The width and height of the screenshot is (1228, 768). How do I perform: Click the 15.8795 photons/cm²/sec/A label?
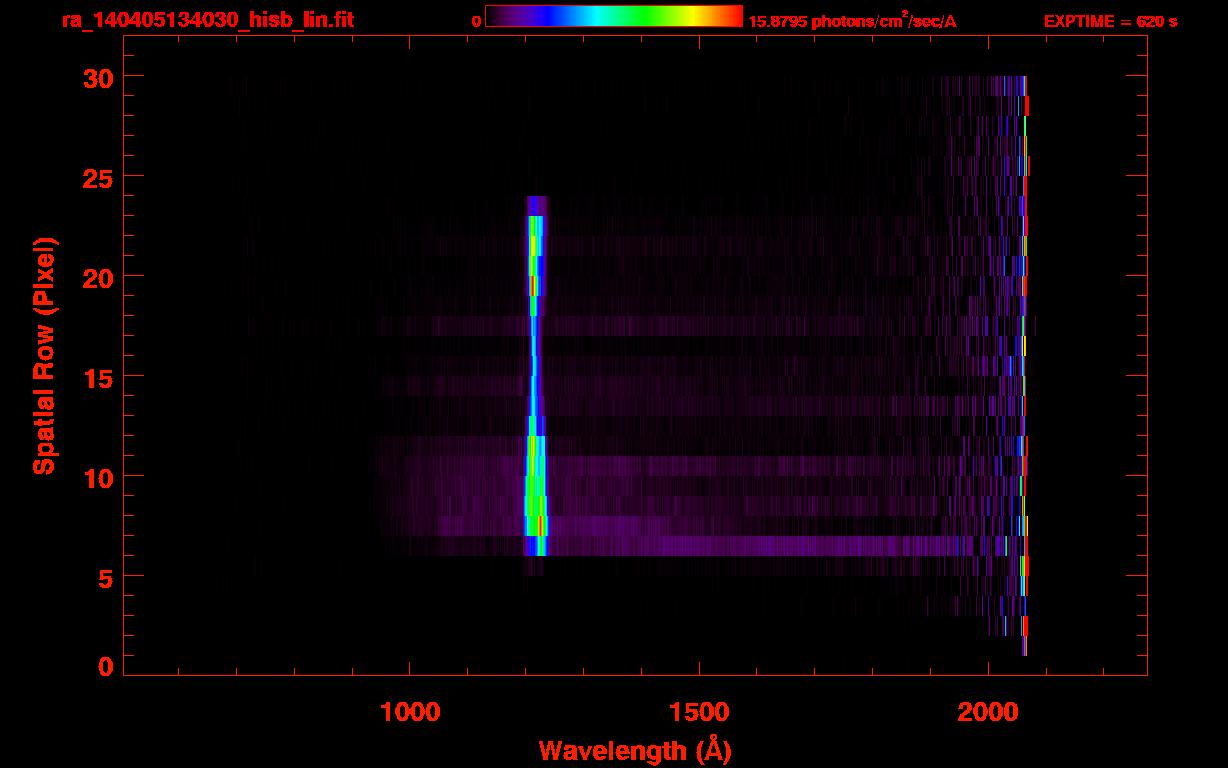click(852, 21)
